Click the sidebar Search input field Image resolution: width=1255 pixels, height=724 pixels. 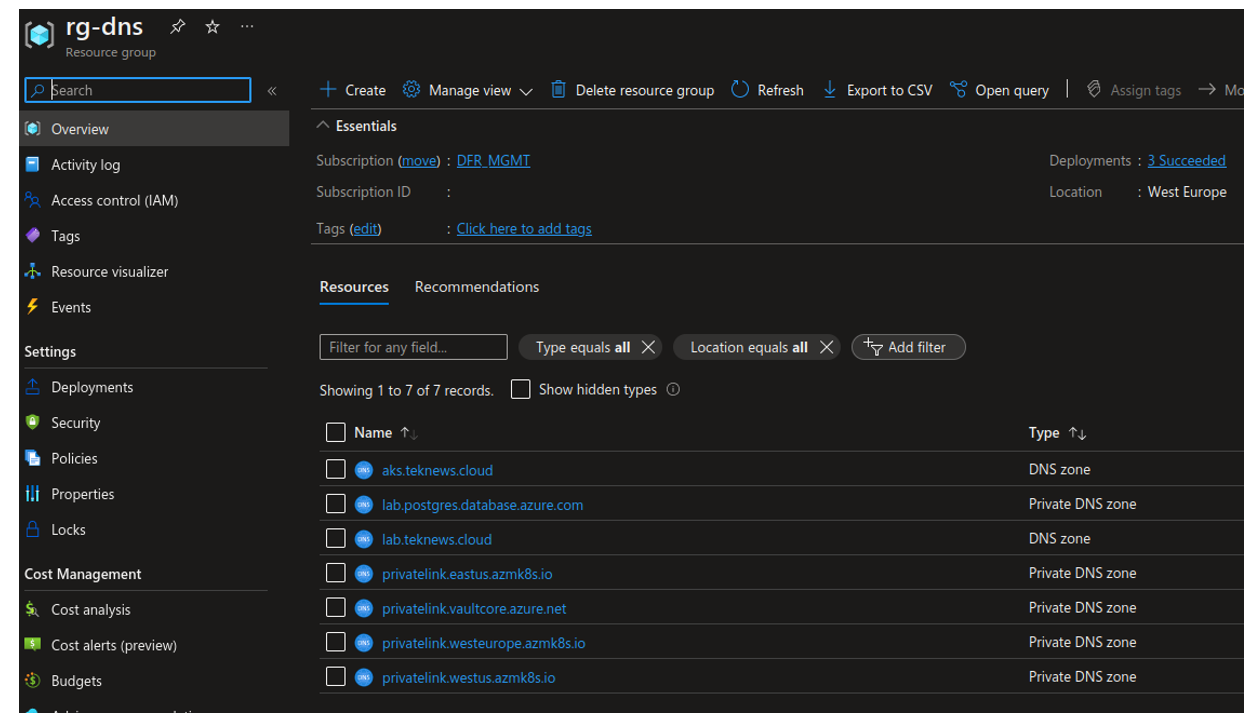tap(138, 90)
